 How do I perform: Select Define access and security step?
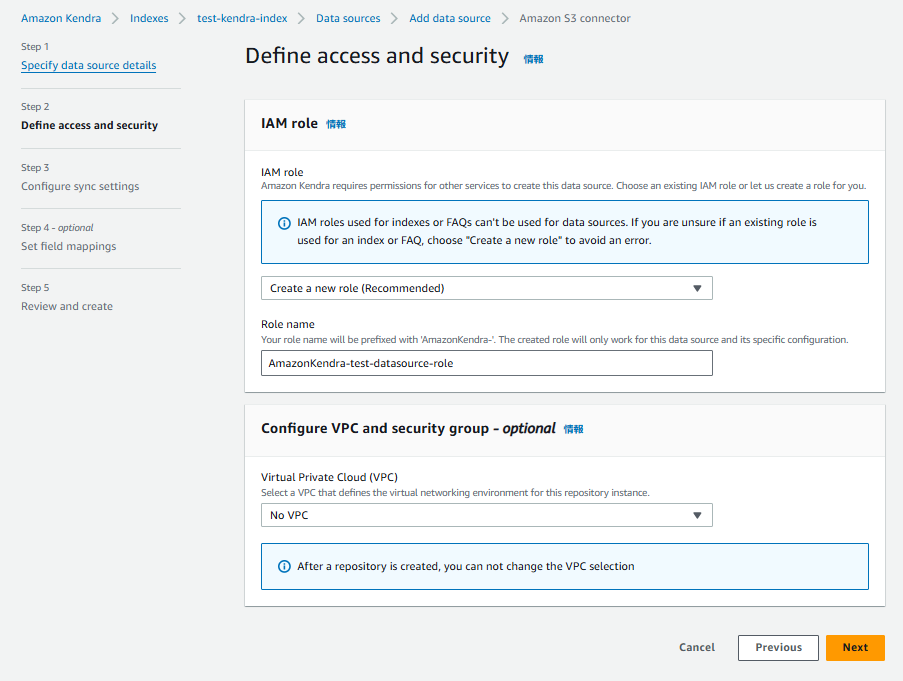coord(89,125)
